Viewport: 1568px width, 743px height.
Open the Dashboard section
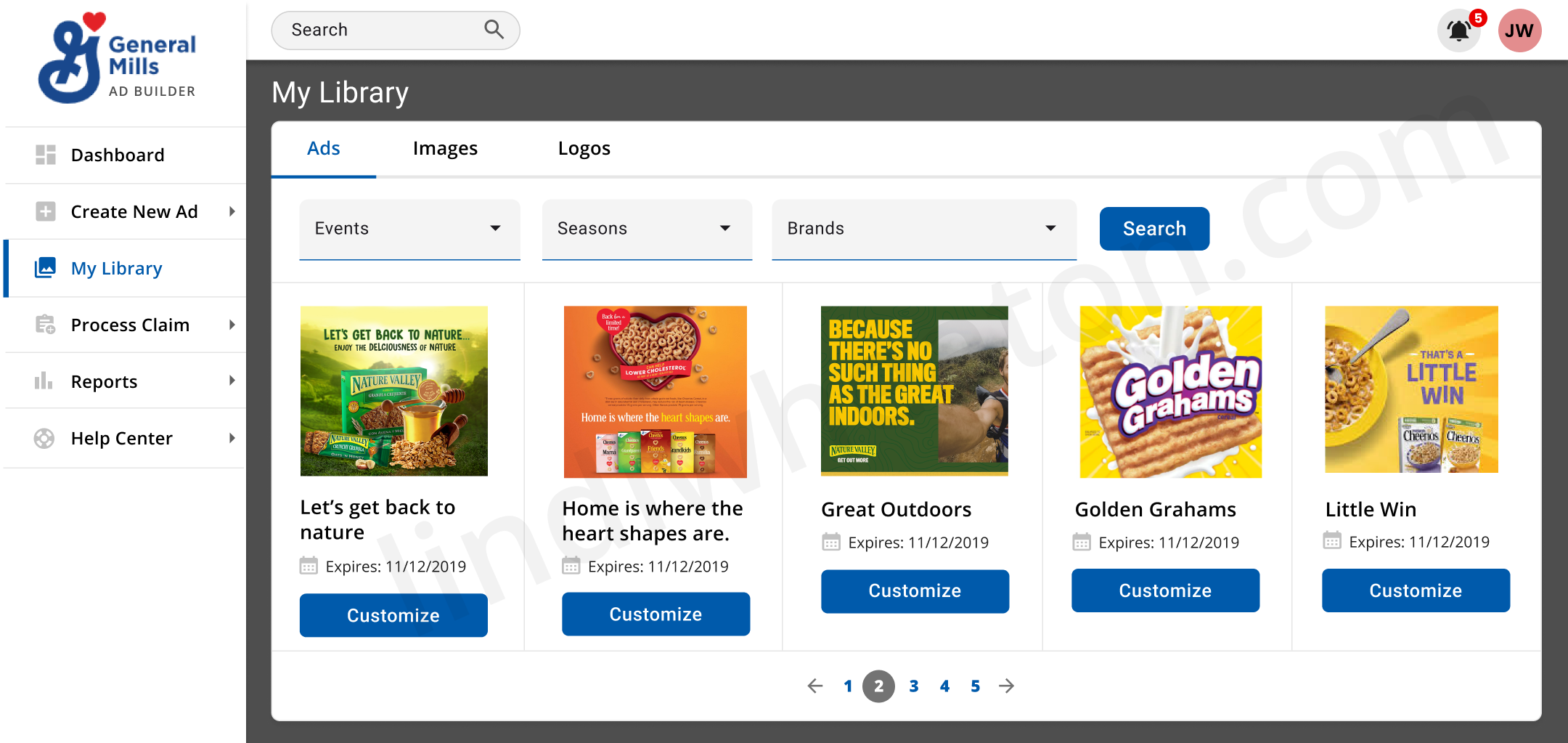point(46,154)
